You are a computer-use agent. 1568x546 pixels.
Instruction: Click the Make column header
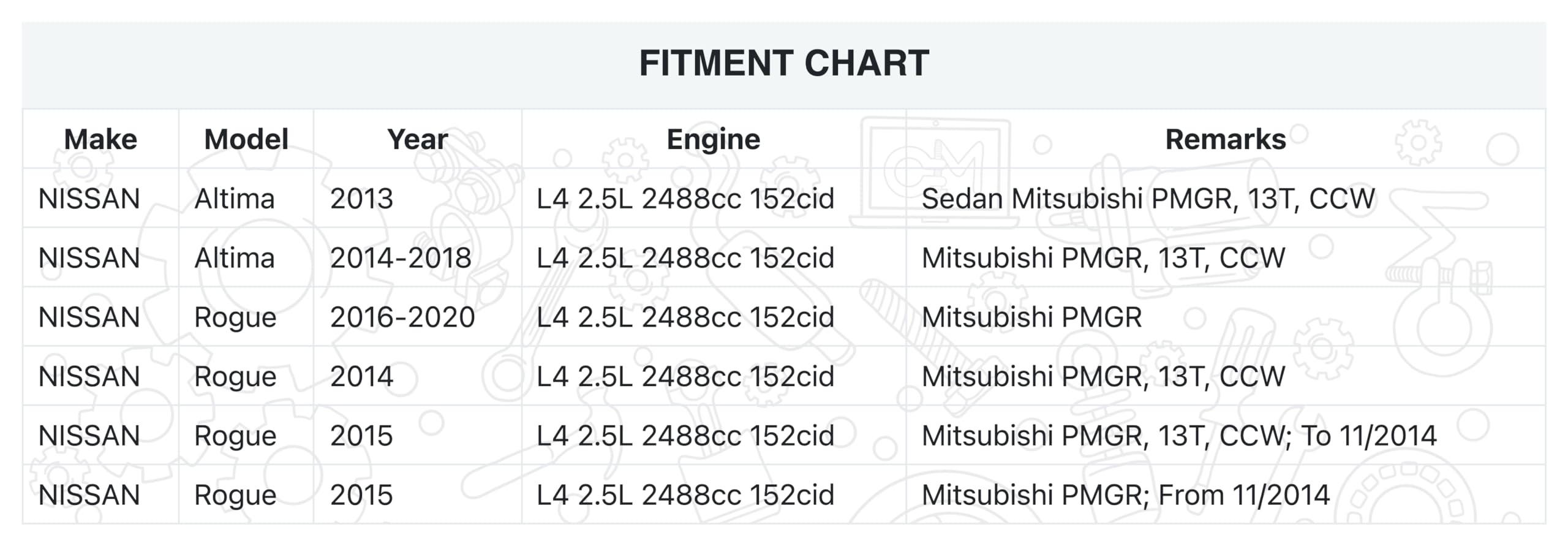click(x=100, y=140)
